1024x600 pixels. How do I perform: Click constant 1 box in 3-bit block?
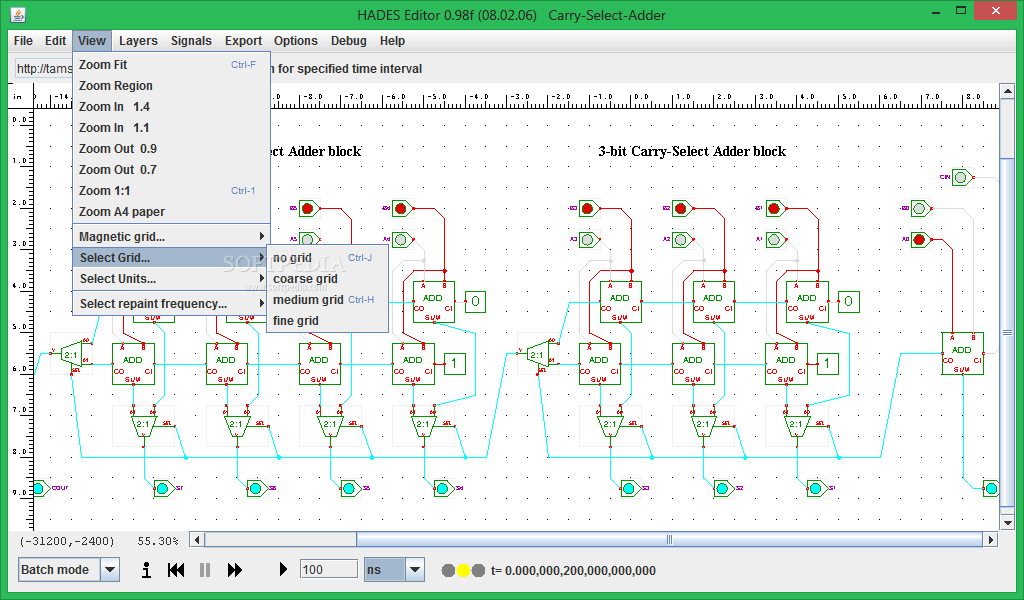click(x=827, y=363)
